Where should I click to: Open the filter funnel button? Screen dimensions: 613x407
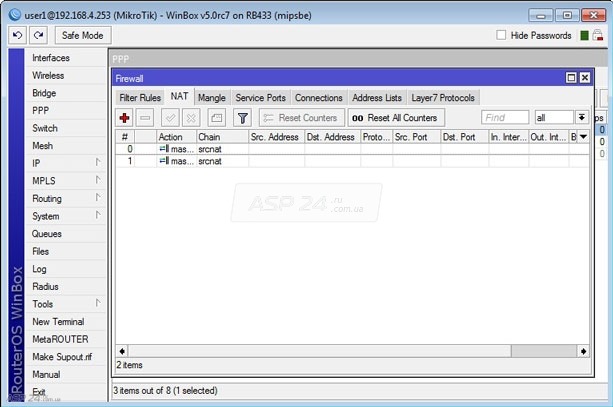click(242, 118)
